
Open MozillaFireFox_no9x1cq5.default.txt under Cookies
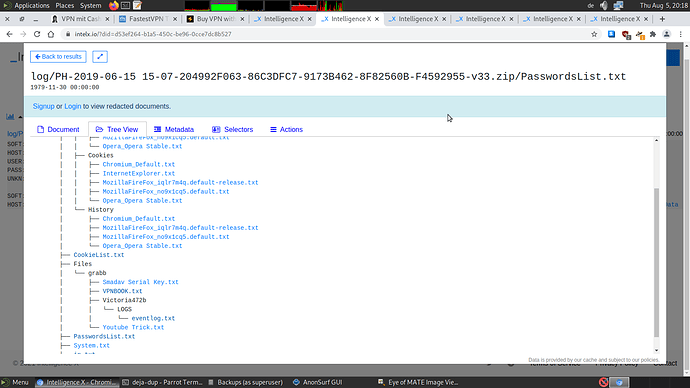(166, 192)
